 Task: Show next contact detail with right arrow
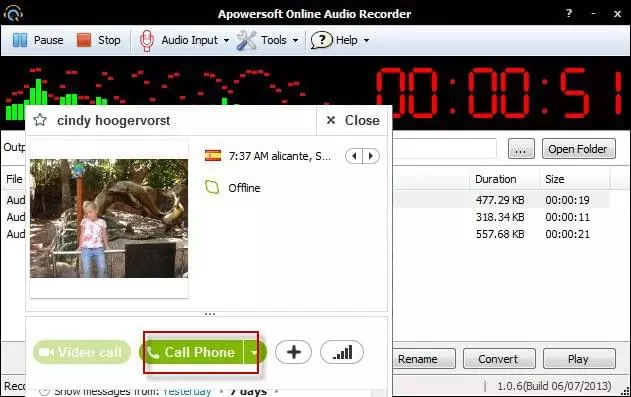click(x=371, y=156)
